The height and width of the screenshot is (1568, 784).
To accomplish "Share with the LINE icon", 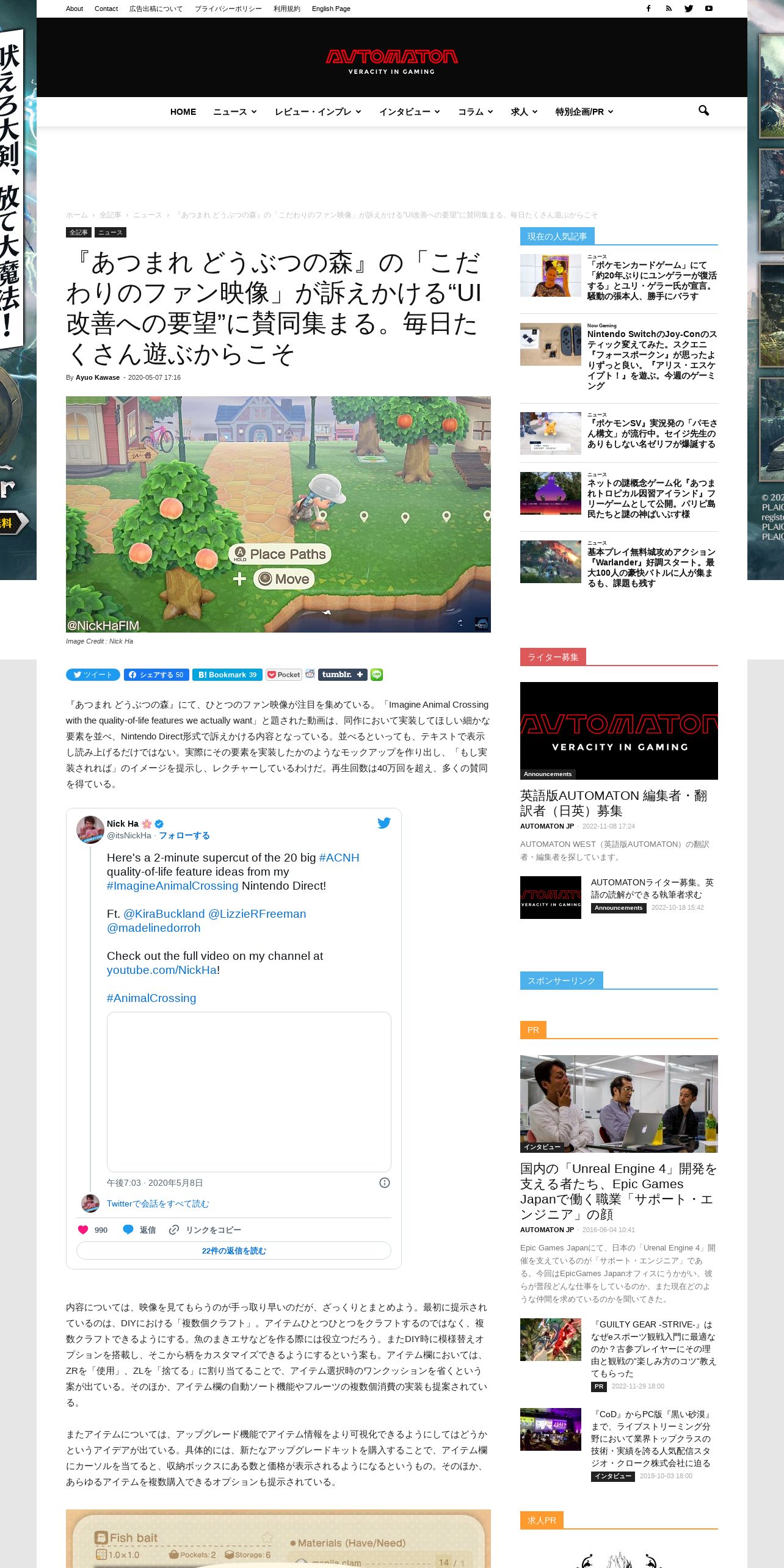I will (377, 675).
